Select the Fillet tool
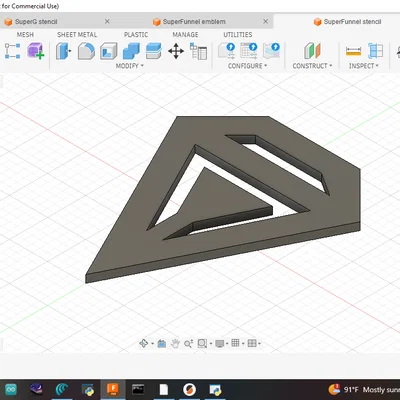The height and width of the screenshot is (400, 400). coord(86,51)
